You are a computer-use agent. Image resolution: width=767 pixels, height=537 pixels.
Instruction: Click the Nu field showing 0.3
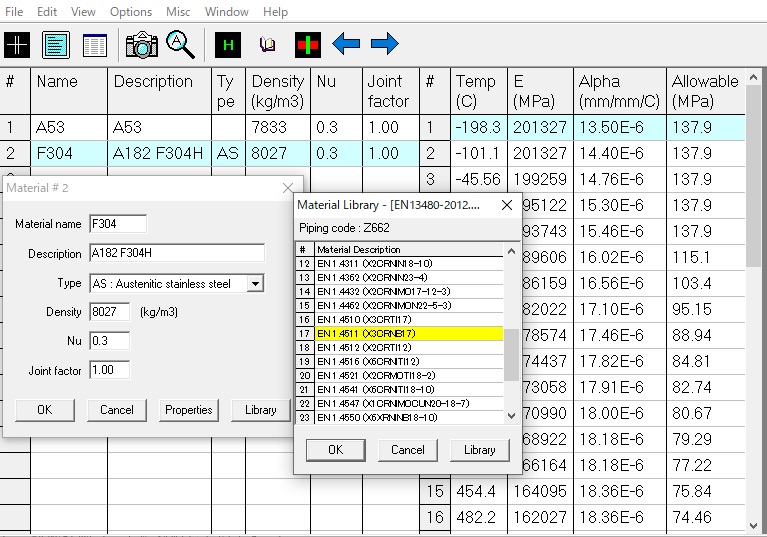click(x=110, y=340)
